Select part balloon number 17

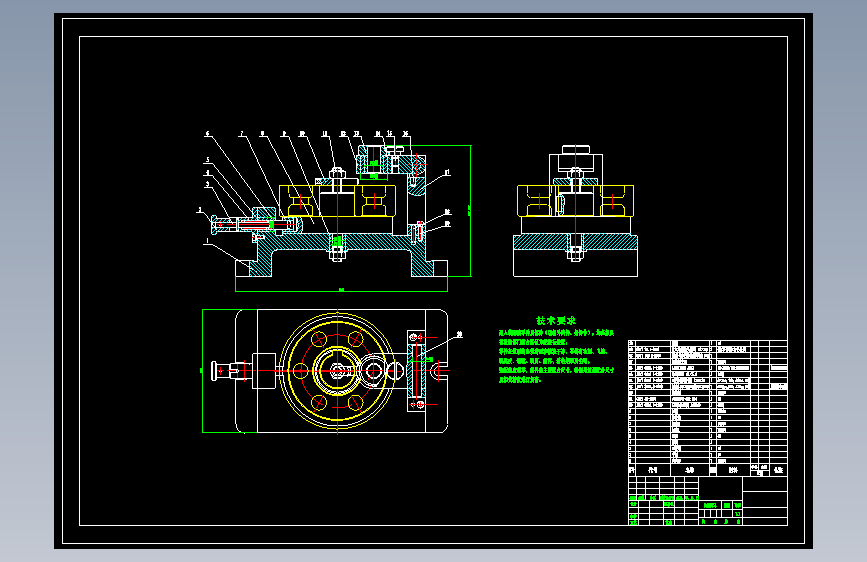point(447,173)
